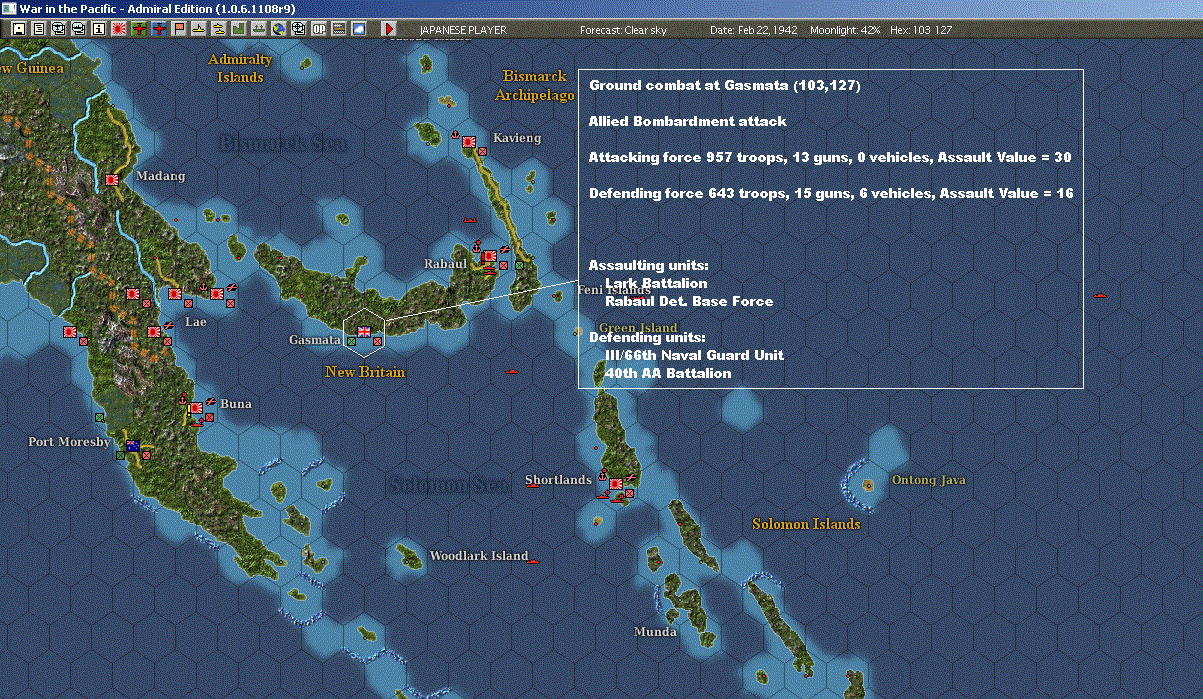1203x699 pixels.
Task: Click the rail lines toolbar icon
Action: 338,29
